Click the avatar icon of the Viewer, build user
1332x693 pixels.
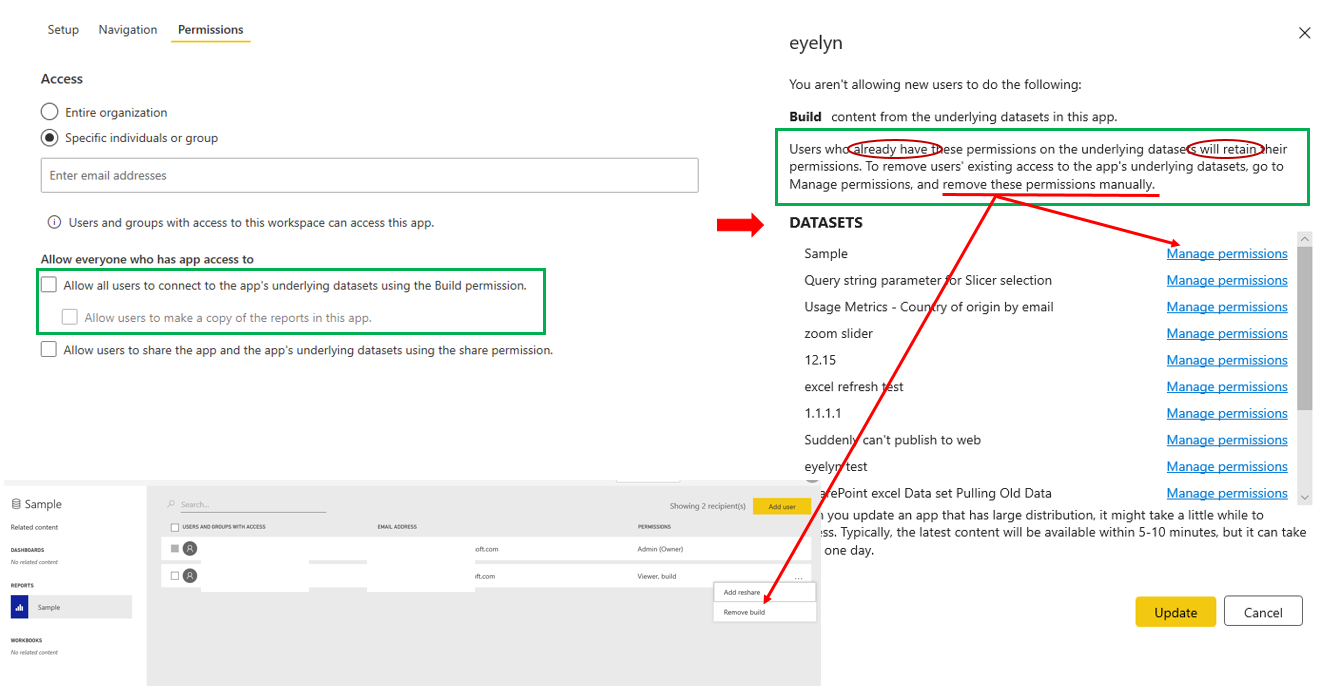pos(189,576)
